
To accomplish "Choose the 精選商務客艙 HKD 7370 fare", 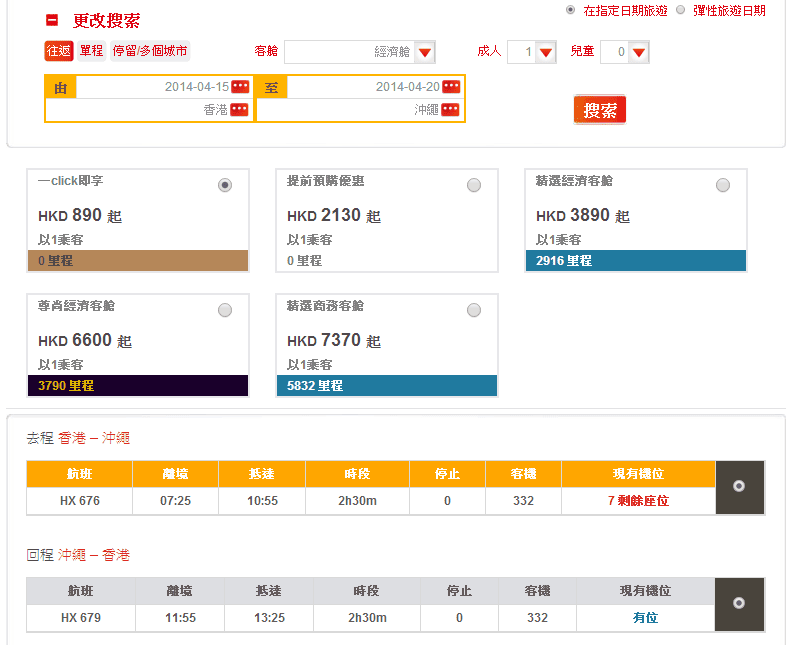I will pyautogui.click(x=474, y=310).
